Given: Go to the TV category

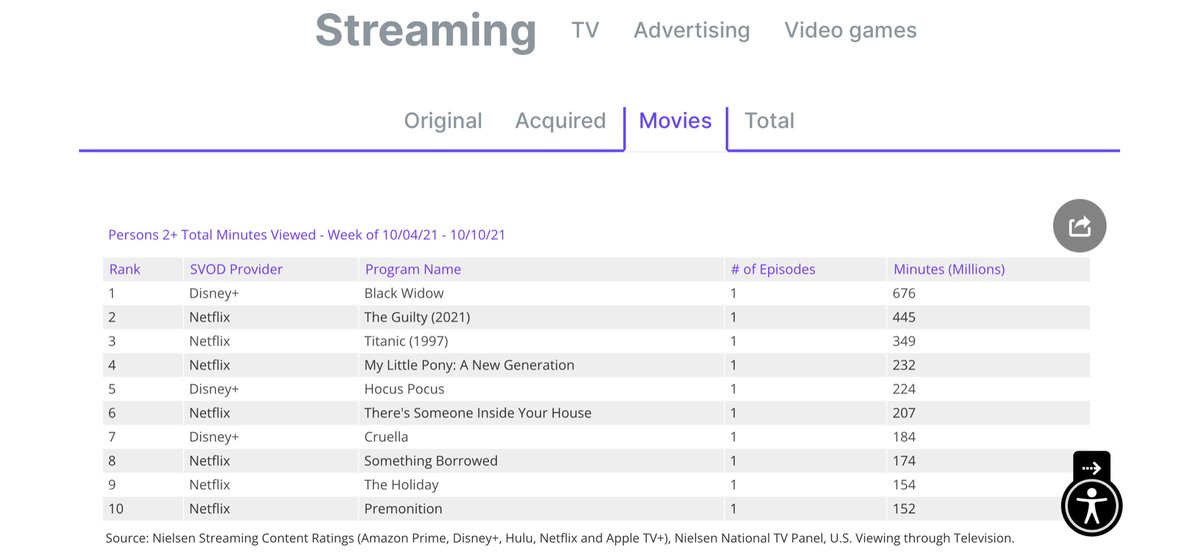Looking at the screenshot, I should (x=585, y=30).
